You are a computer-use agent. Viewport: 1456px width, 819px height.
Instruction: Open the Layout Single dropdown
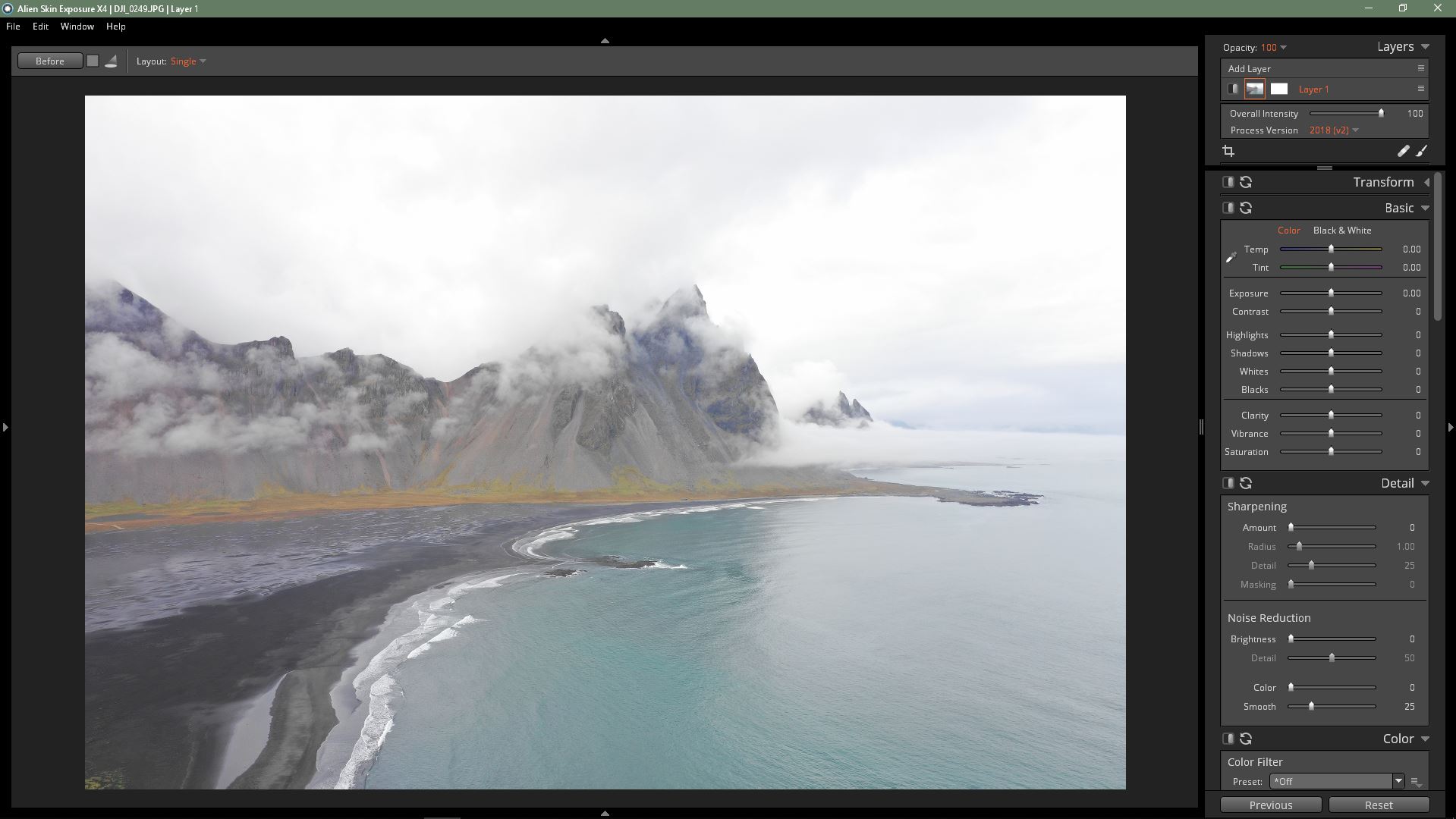tap(186, 61)
